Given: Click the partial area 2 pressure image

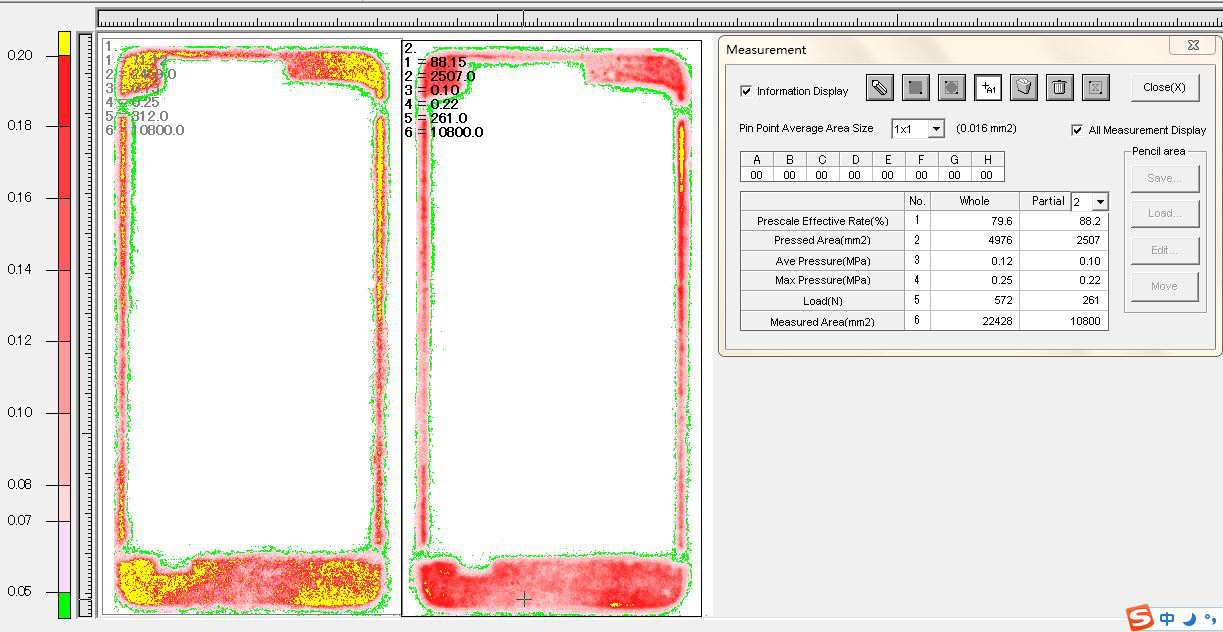Looking at the screenshot, I should pos(551,328).
